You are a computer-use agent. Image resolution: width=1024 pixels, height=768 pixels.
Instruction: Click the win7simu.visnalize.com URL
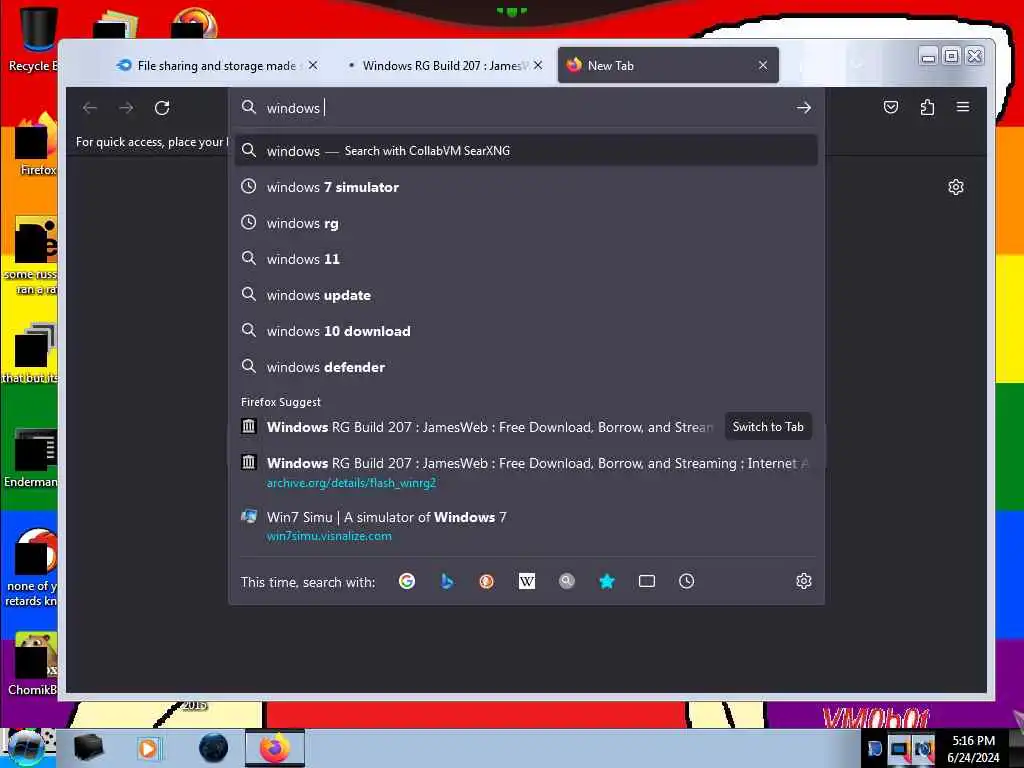point(329,536)
